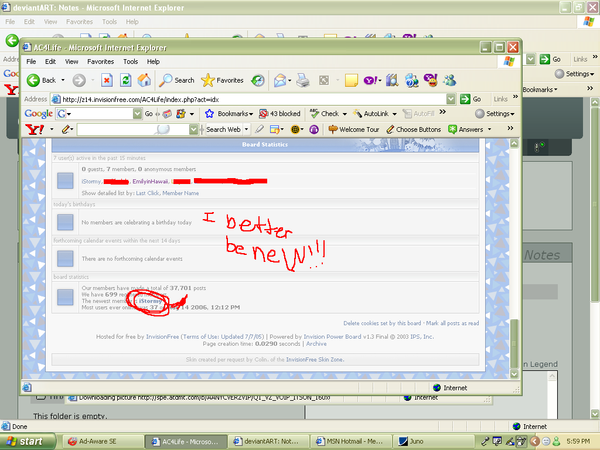Click Search Web button on Yahoo toolbar
This screenshot has width=600, height=450.
(223, 129)
